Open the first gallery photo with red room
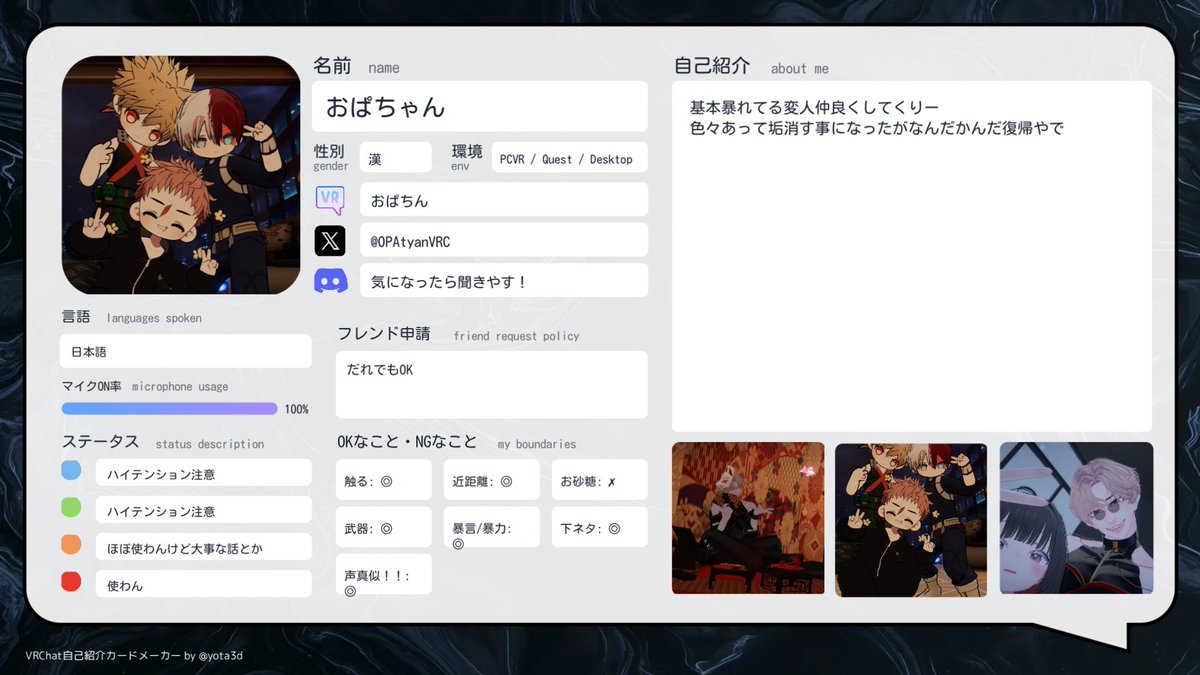Image resolution: width=1200 pixels, height=675 pixels. coord(748,518)
